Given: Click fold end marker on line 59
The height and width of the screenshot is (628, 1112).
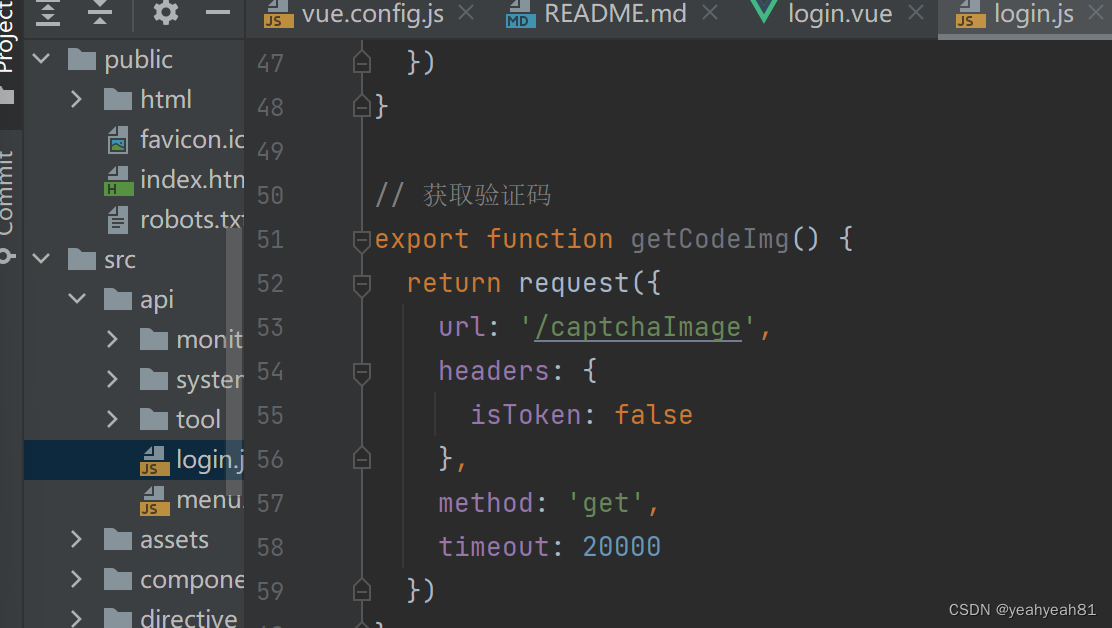Looking at the screenshot, I should coord(362,590).
